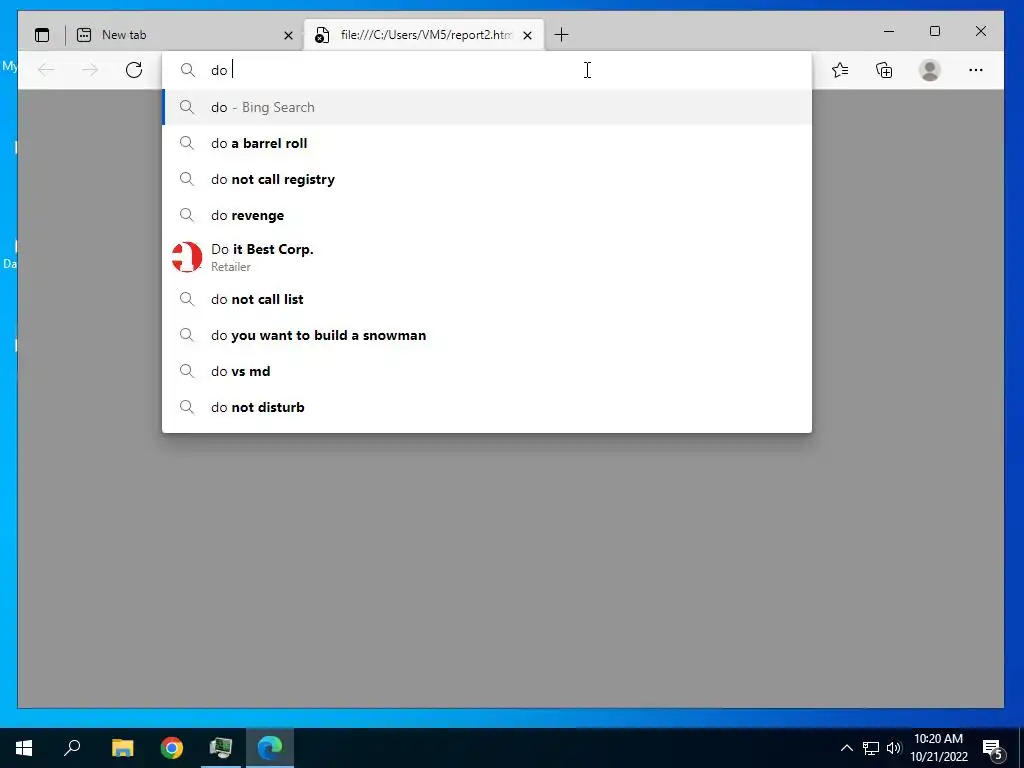Select 'do not call registry' suggestion
Image resolution: width=1024 pixels, height=768 pixels.
click(x=487, y=179)
